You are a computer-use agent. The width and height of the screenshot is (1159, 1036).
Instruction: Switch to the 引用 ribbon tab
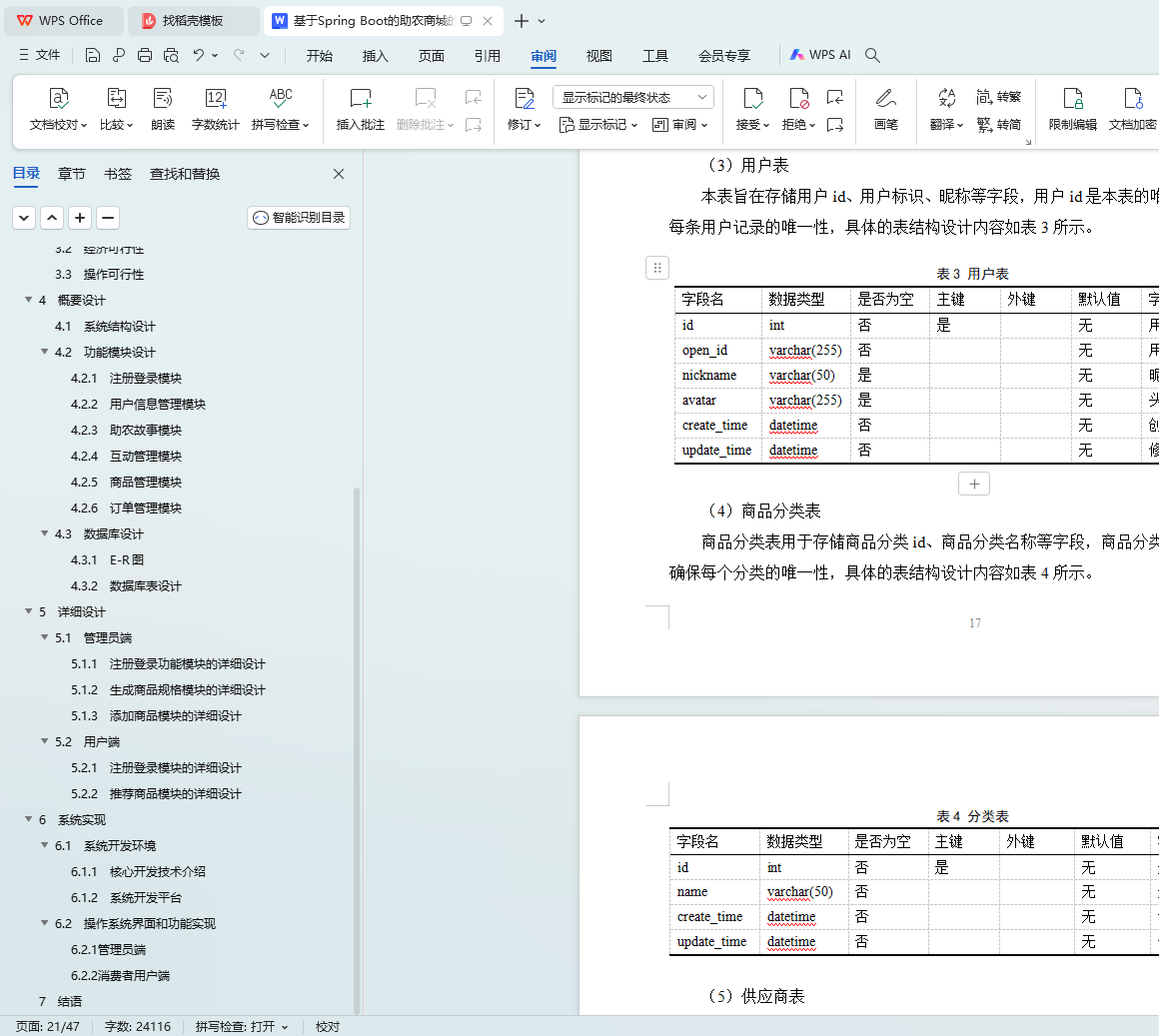pyautogui.click(x=488, y=56)
